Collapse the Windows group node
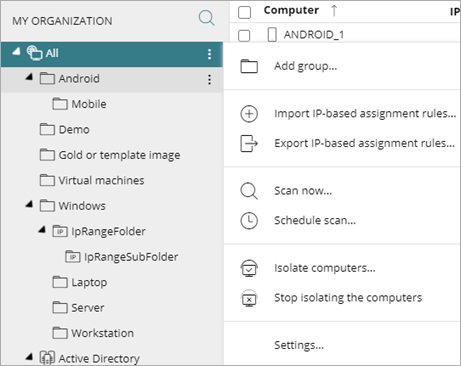461x366 pixels. click(29, 204)
